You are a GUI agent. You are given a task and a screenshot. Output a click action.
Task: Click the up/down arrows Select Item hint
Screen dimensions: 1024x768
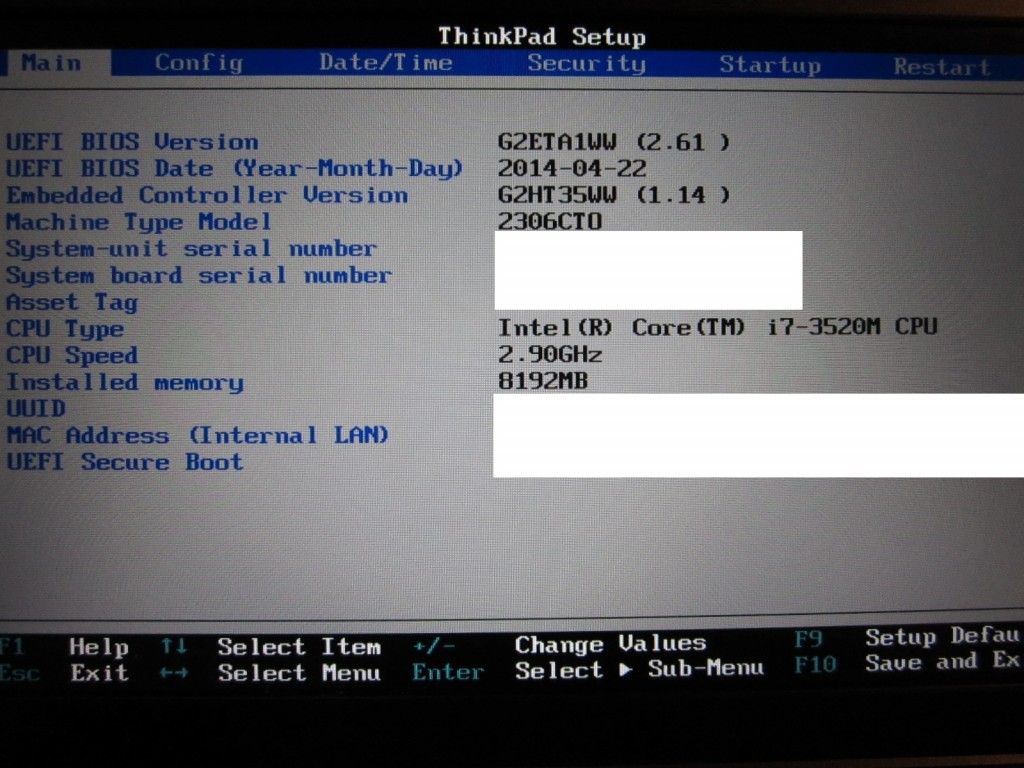(x=270, y=647)
